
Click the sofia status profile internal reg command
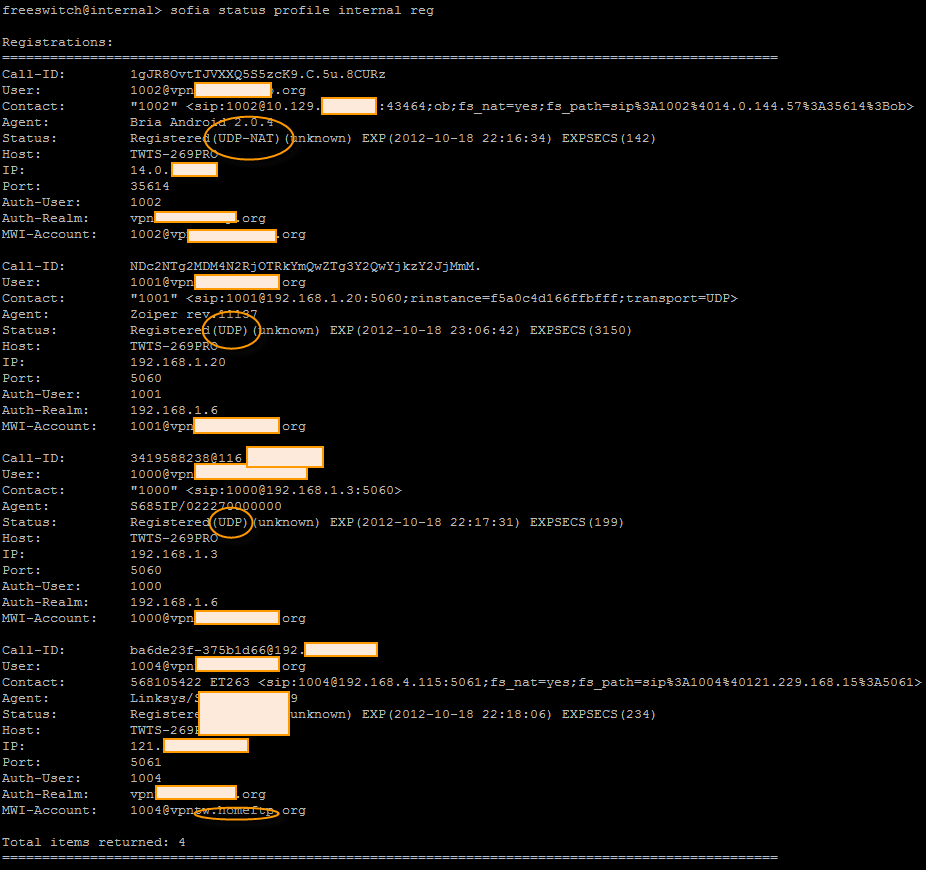[302, 11]
